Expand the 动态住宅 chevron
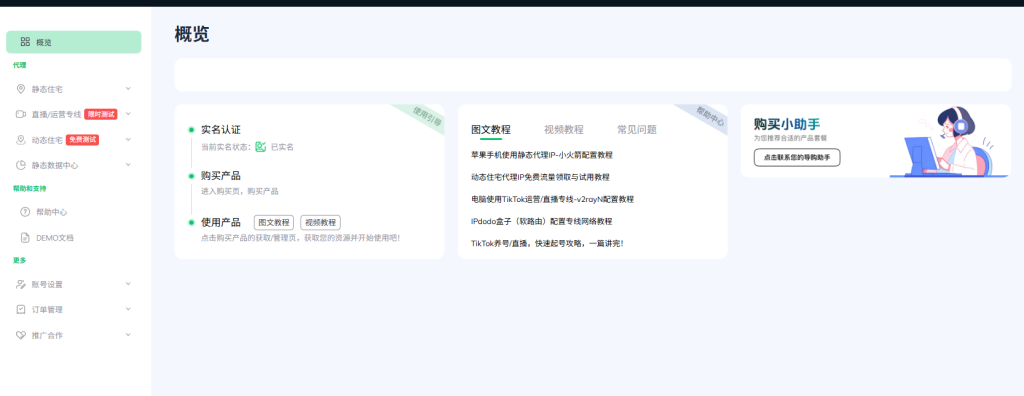 coord(128,139)
